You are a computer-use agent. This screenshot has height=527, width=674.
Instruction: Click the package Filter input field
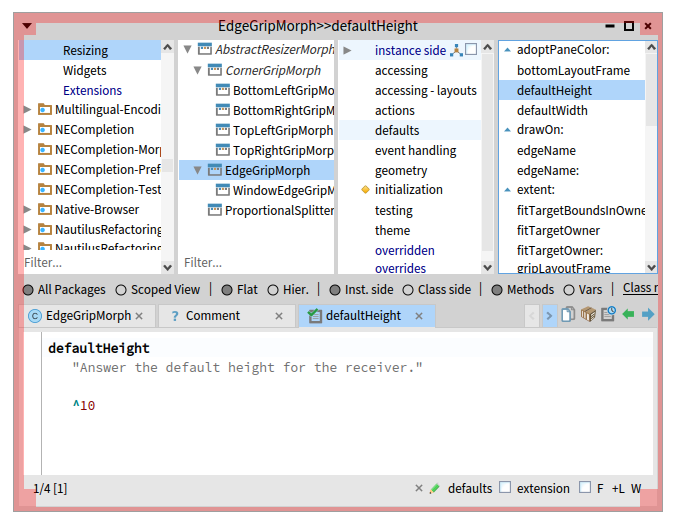[92, 262]
